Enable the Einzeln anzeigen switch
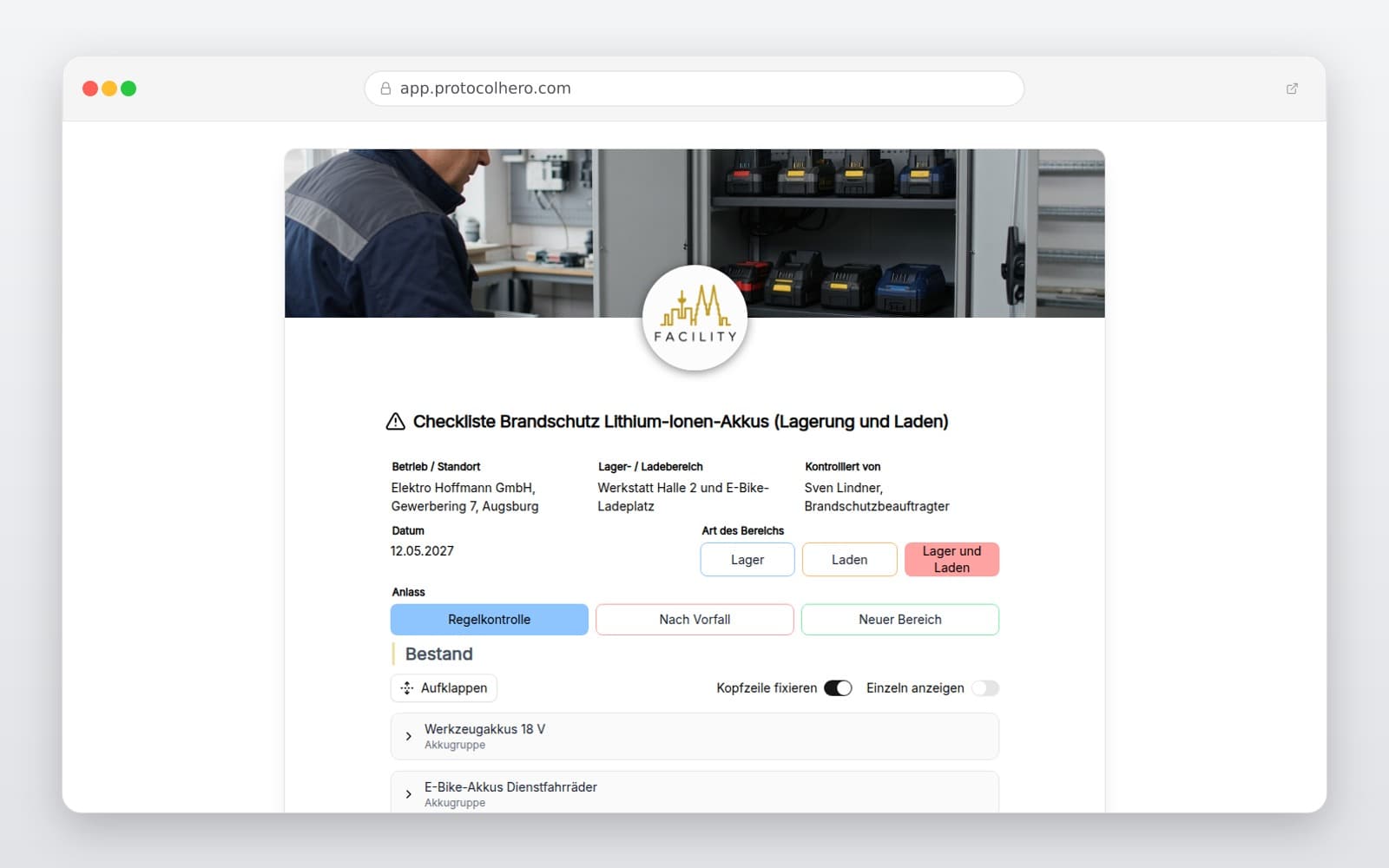The height and width of the screenshot is (868, 1389). point(985,688)
